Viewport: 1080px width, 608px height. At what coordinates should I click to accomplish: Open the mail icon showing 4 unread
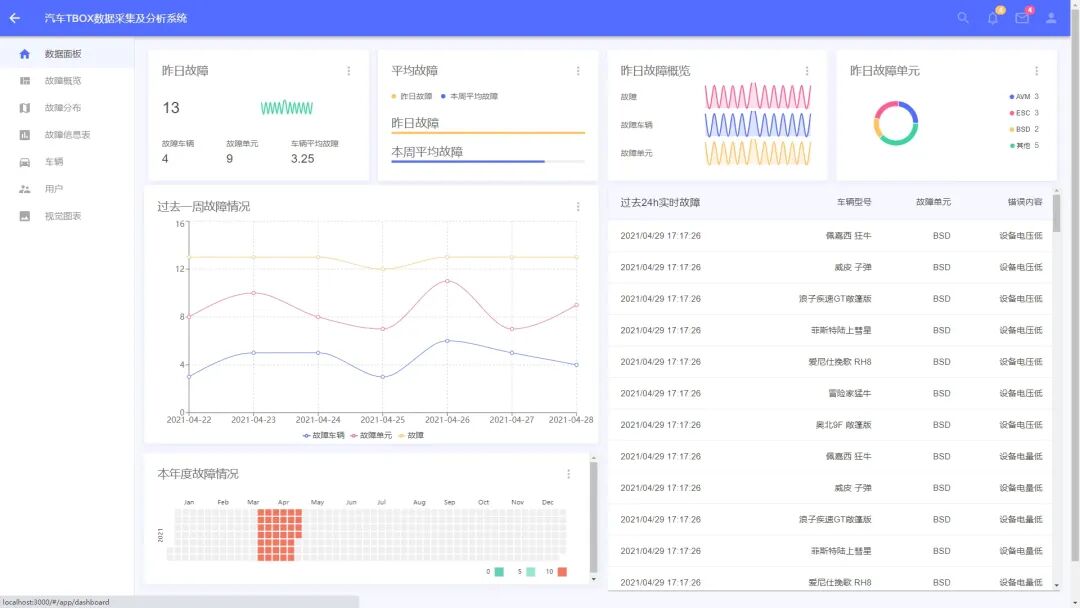1021,18
